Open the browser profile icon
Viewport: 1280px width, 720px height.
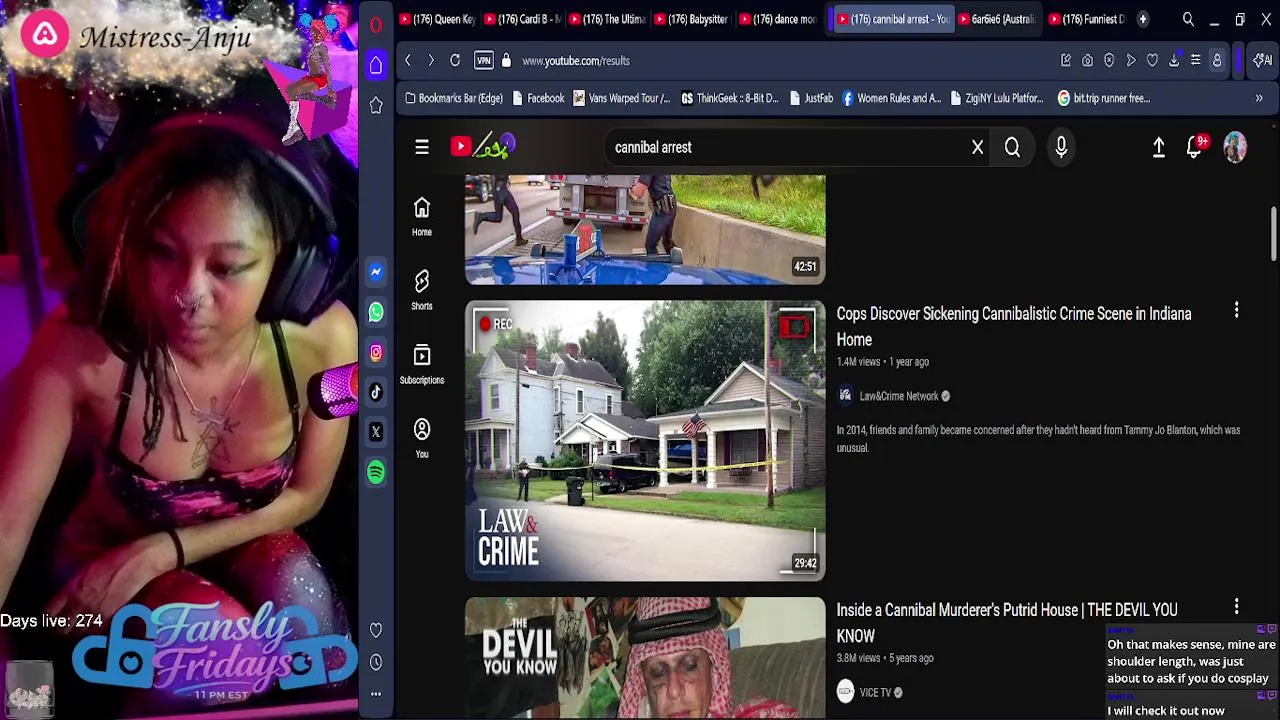[x=1217, y=61]
